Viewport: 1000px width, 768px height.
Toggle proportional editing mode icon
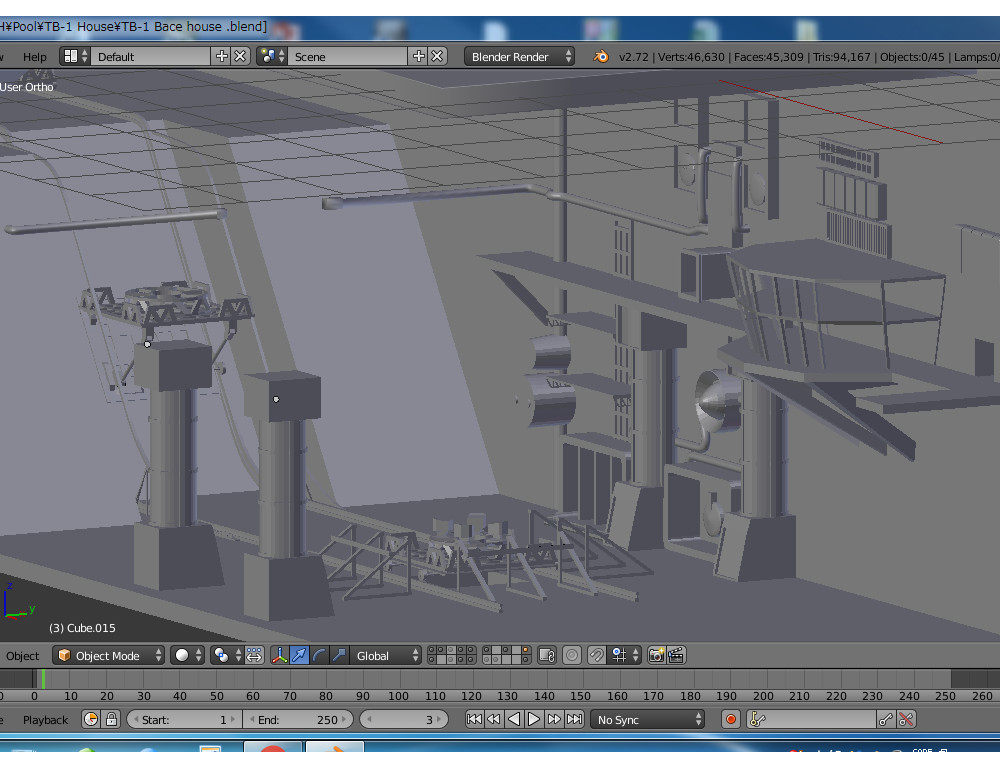tap(572, 655)
